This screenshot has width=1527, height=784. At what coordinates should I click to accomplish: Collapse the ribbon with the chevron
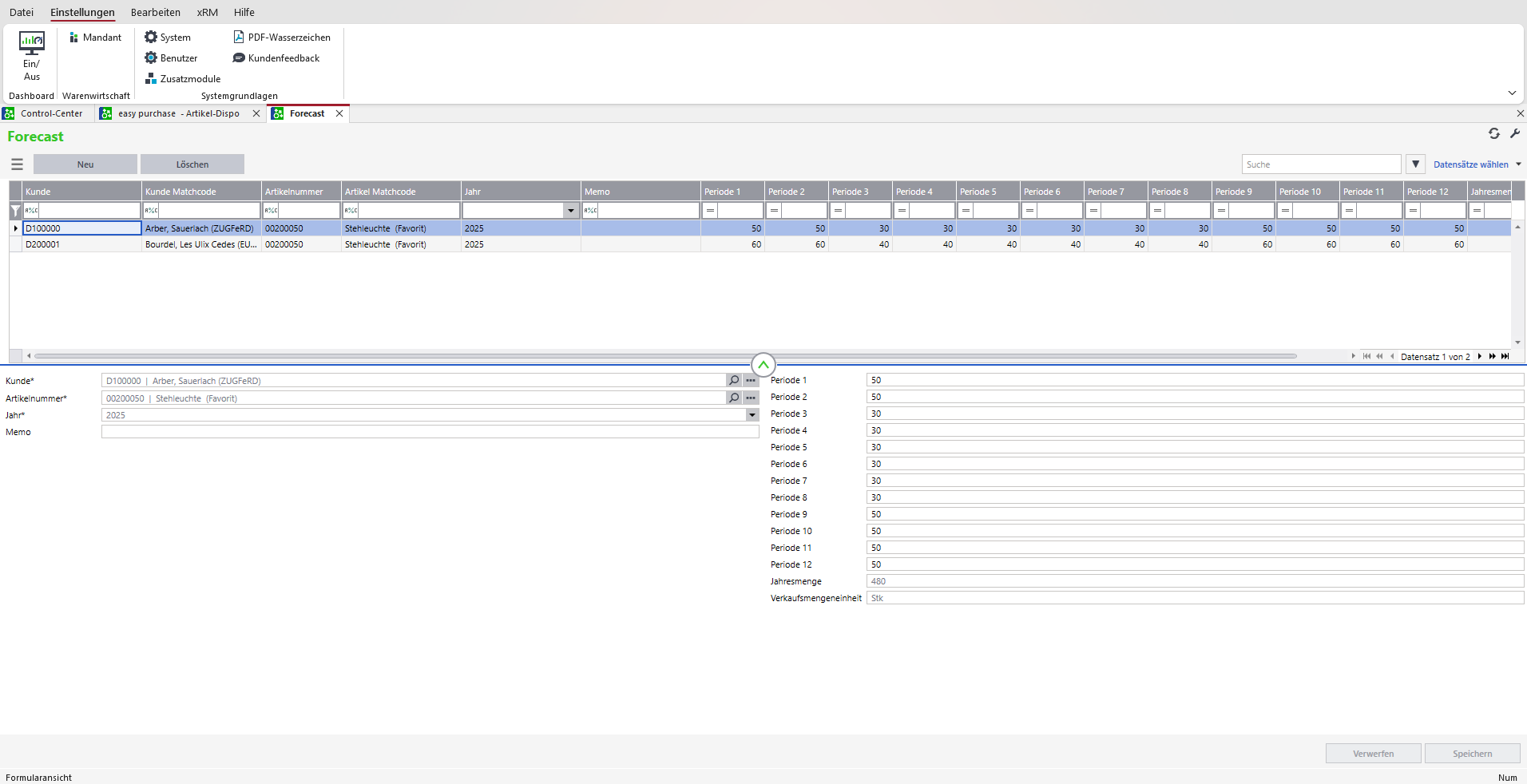tap(1512, 93)
